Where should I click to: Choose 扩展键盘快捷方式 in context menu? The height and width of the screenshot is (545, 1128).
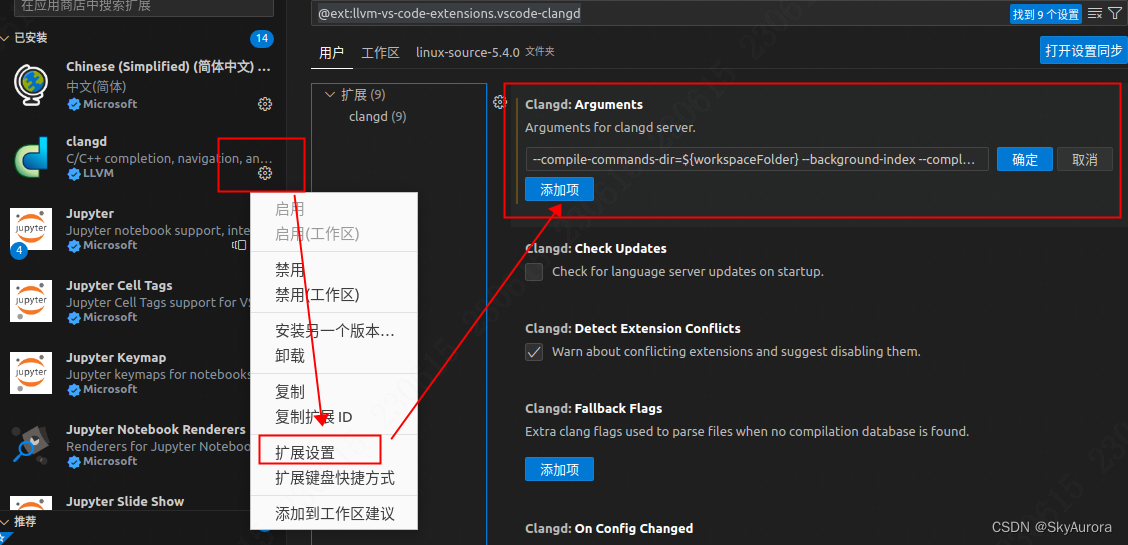point(335,477)
